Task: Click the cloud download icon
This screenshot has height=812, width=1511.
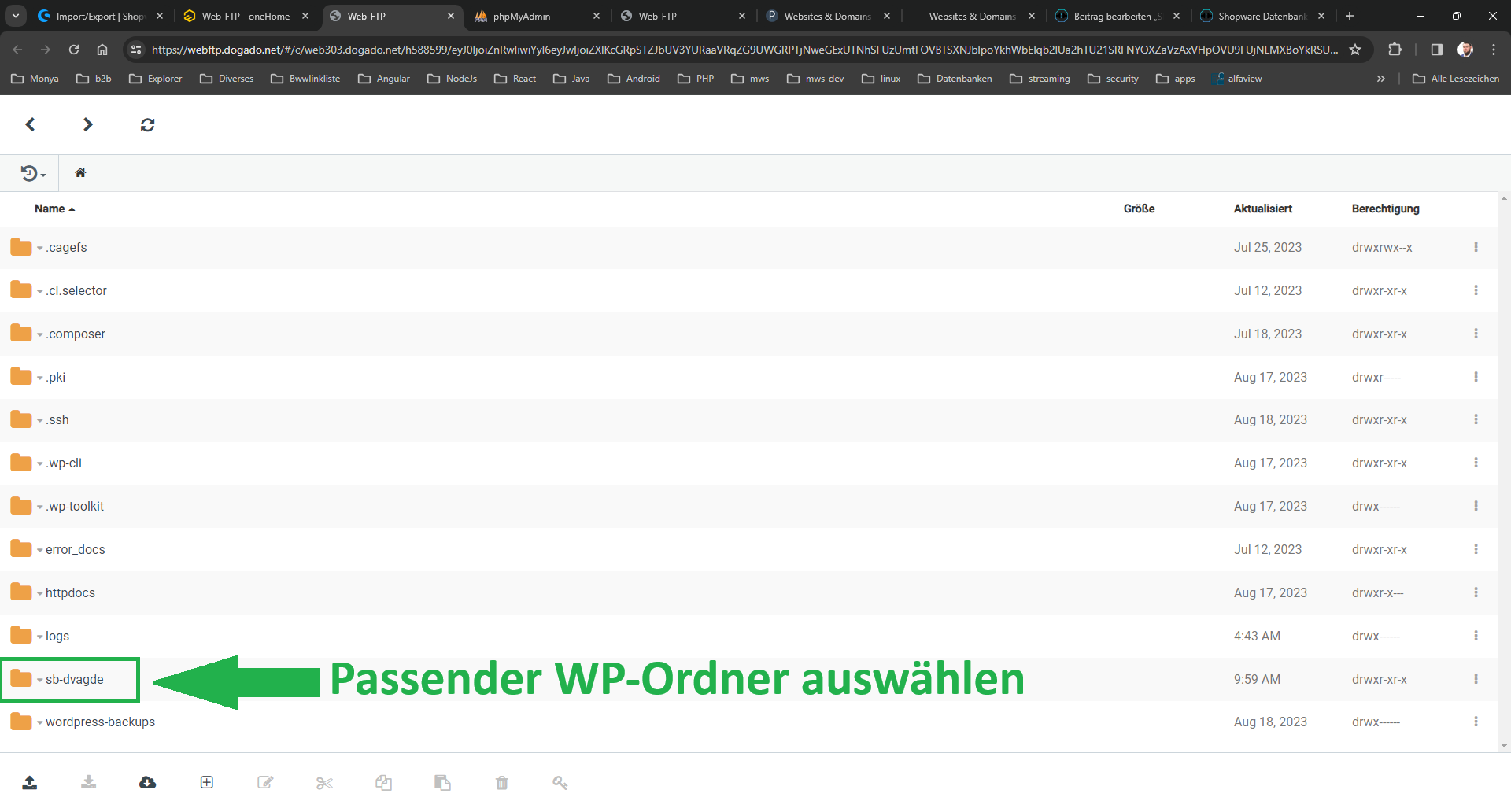Action: click(x=147, y=782)
